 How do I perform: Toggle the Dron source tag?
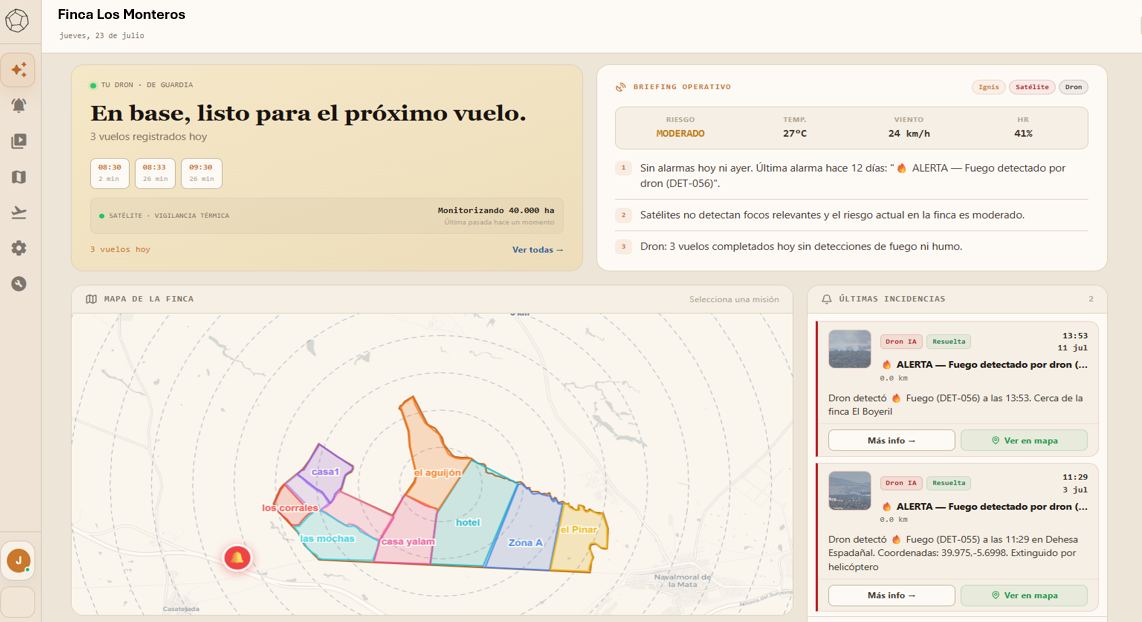tap(1074, 87)
